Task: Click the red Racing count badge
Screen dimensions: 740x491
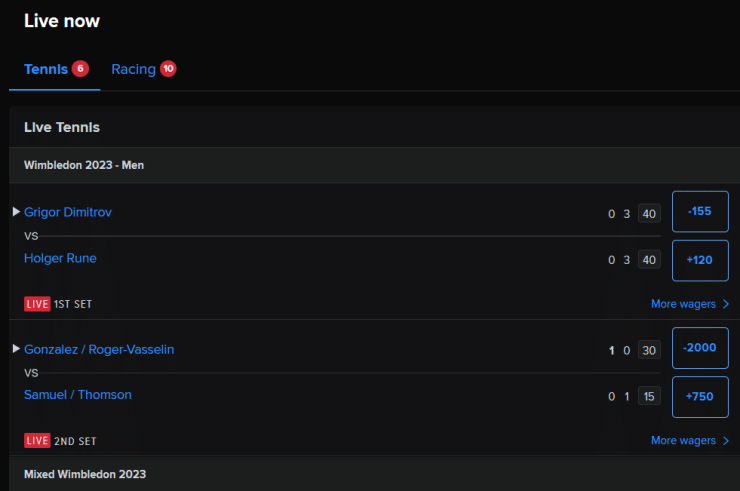Action: pyautogui.click(x=168, y=69)
